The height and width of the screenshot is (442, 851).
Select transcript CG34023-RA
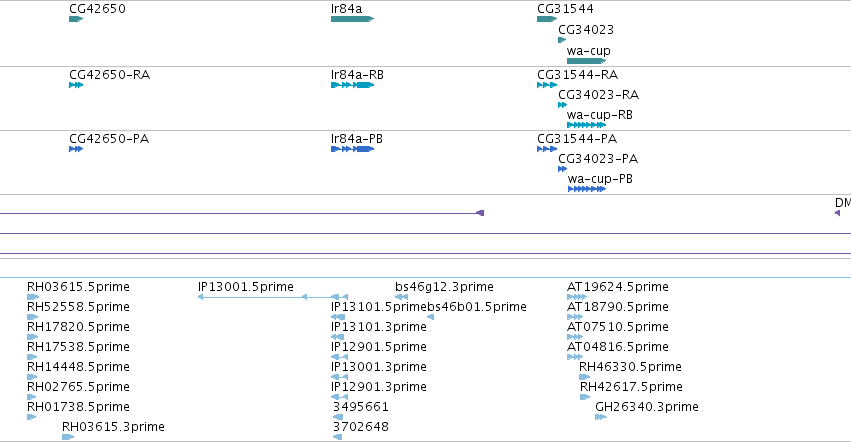point(598,94)
